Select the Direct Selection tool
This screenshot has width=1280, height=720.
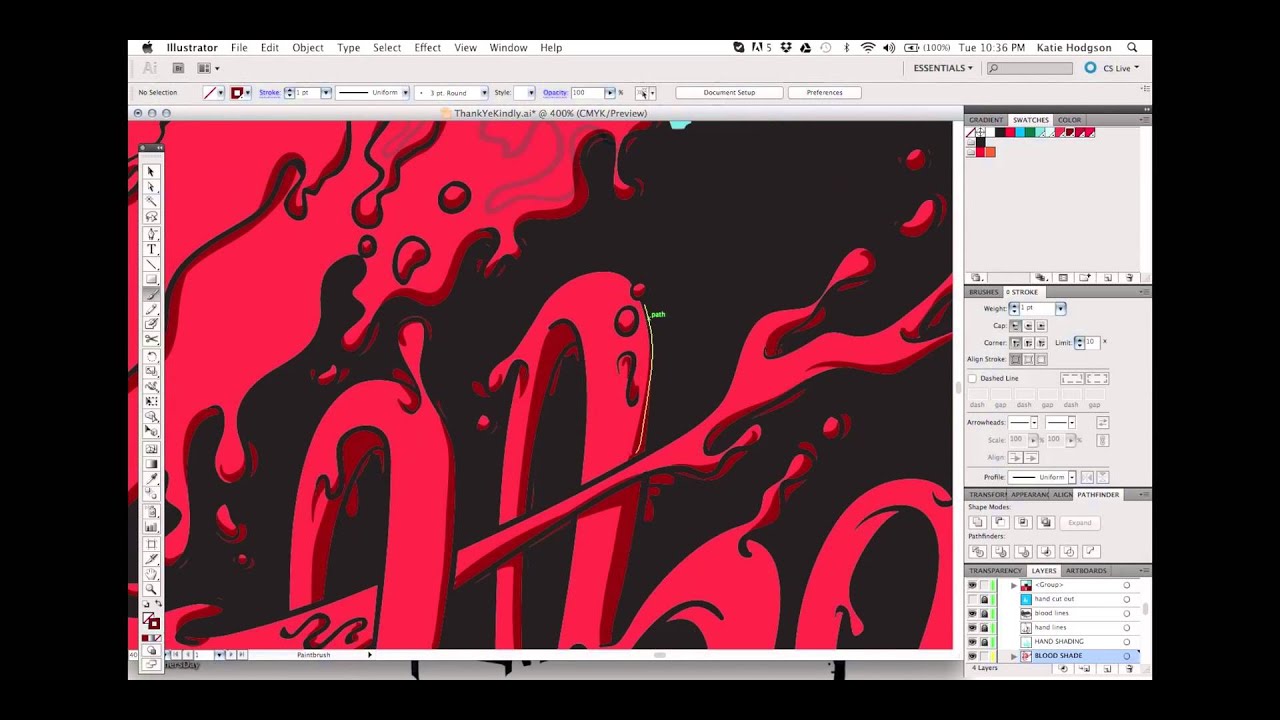(x=152, y=187)
